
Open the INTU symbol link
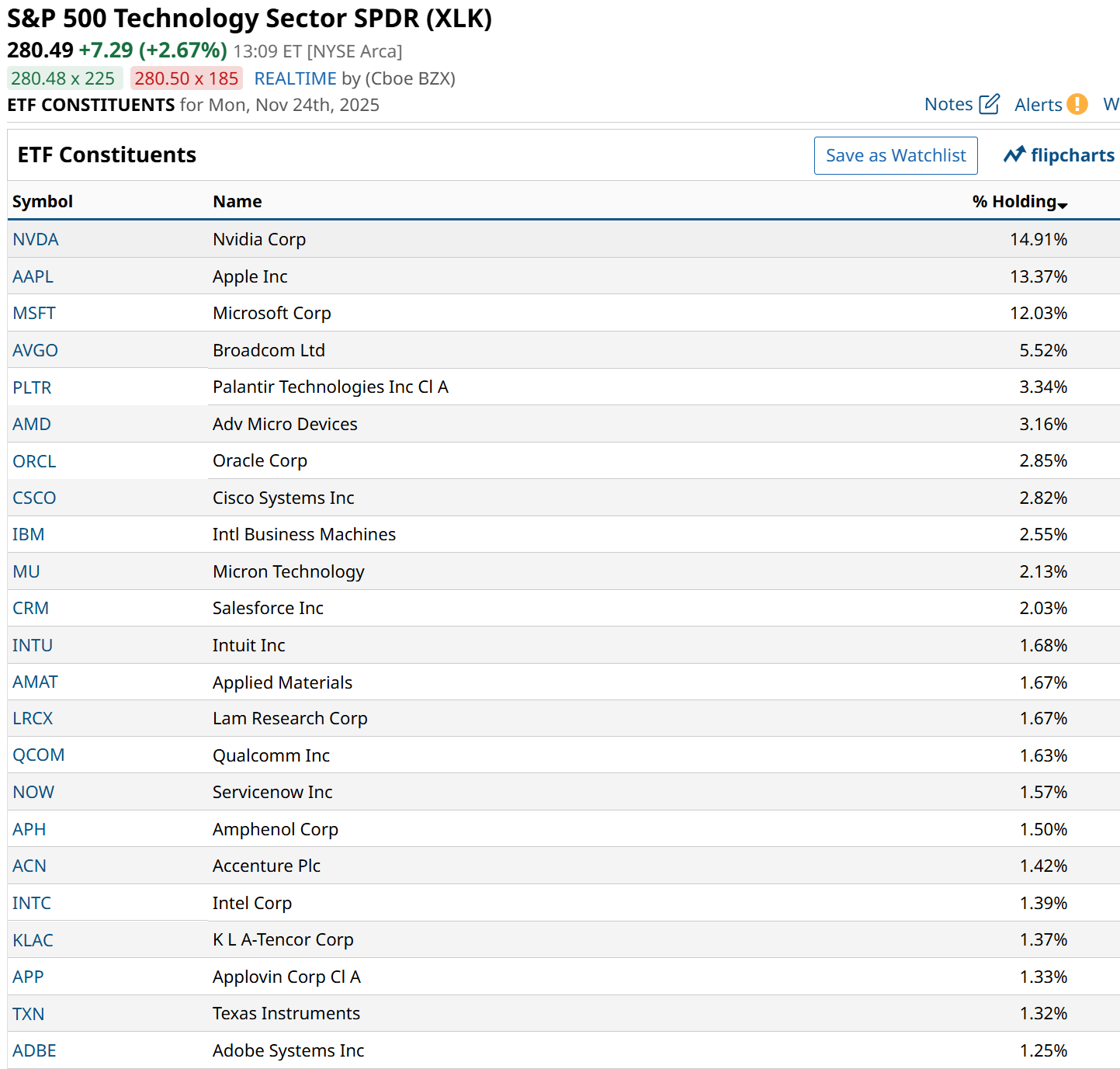33,645
